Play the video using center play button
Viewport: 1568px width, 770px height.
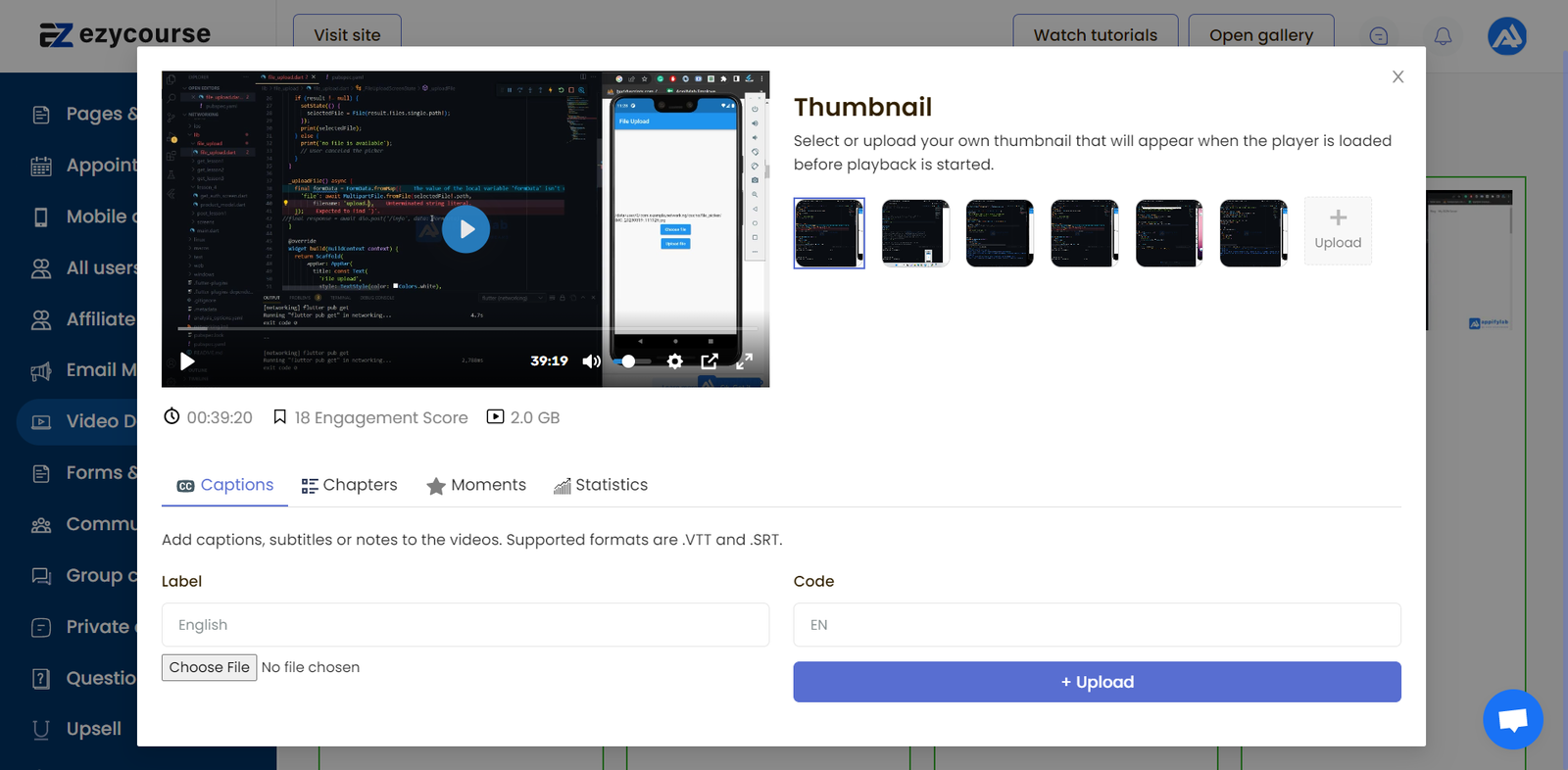point(465,229)
